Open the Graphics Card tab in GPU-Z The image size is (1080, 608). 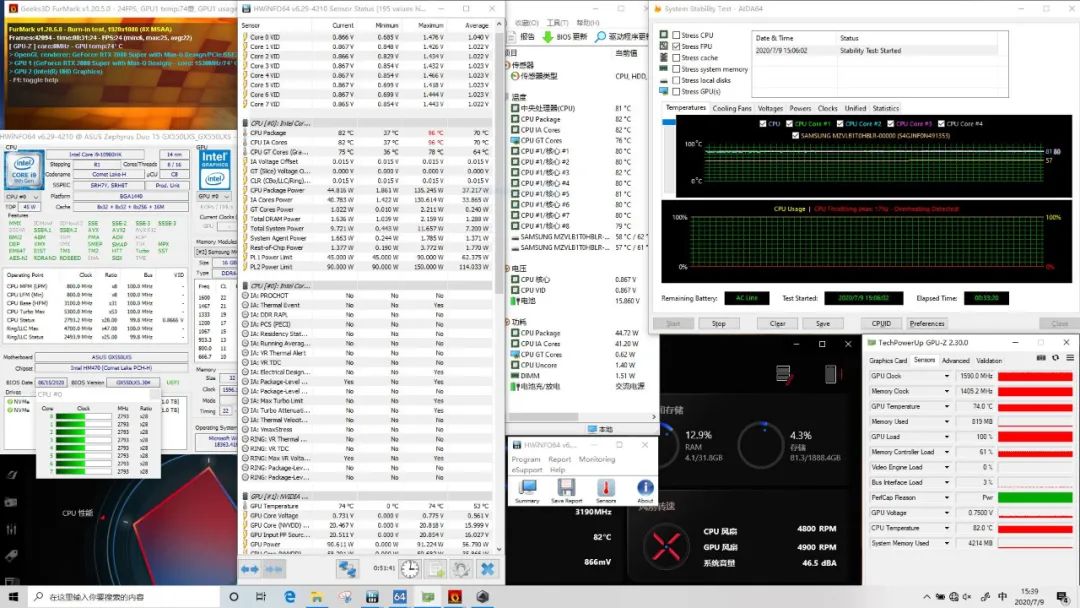(x=888, y=360)
